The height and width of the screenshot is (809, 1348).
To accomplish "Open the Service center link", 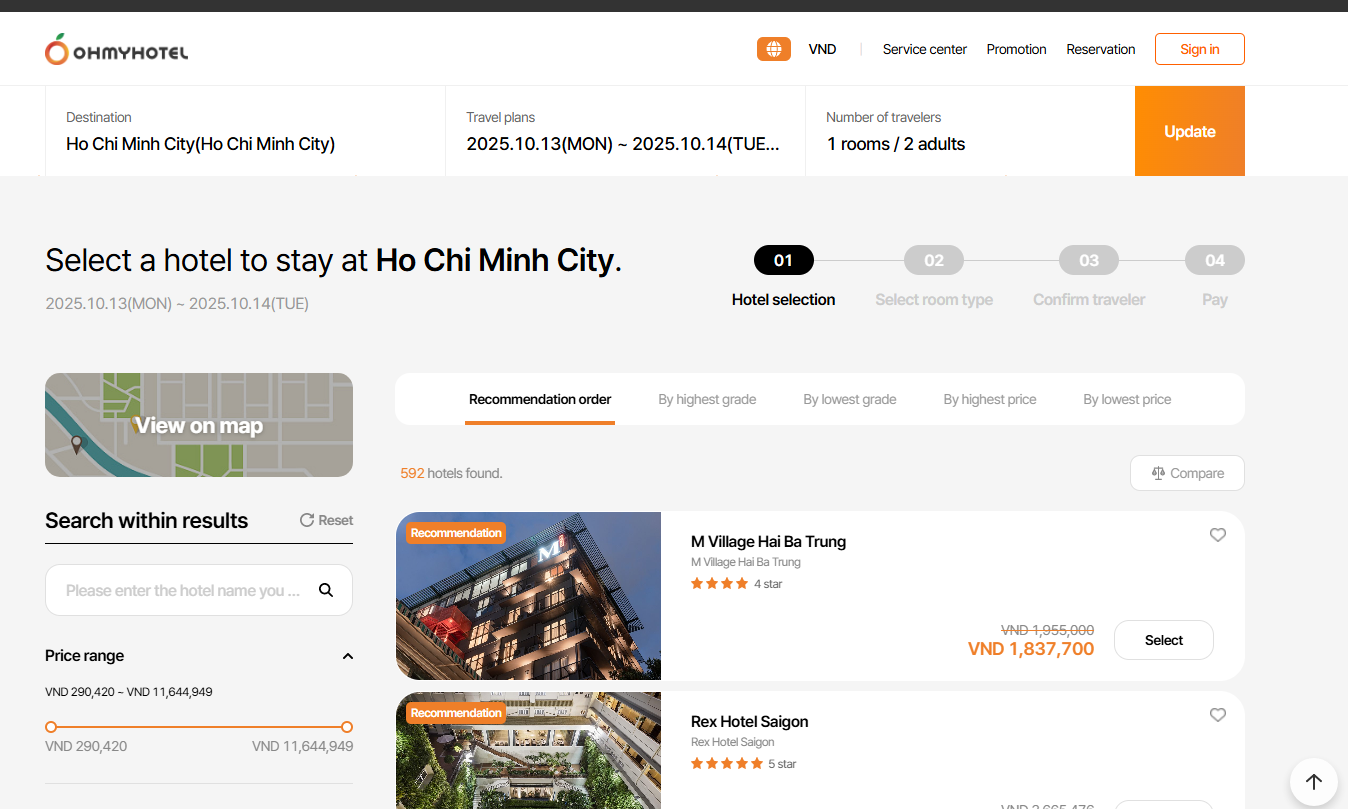I will [x=925, y=49].
